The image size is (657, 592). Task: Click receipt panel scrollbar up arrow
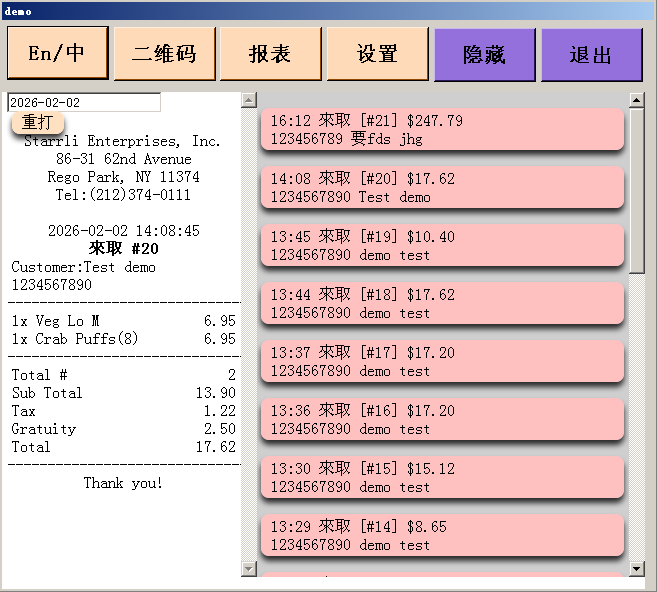[x=249, y=100]
